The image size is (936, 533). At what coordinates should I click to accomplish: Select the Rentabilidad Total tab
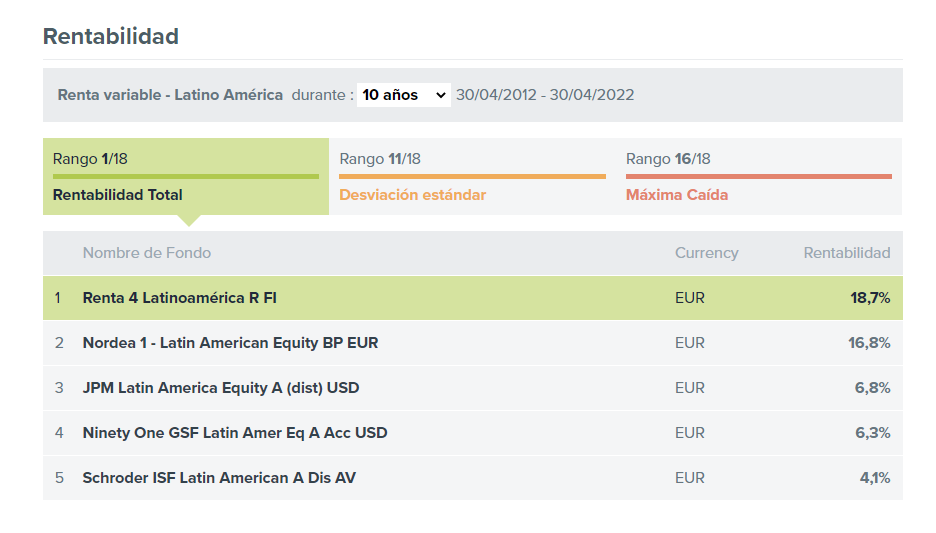(186, 177)
